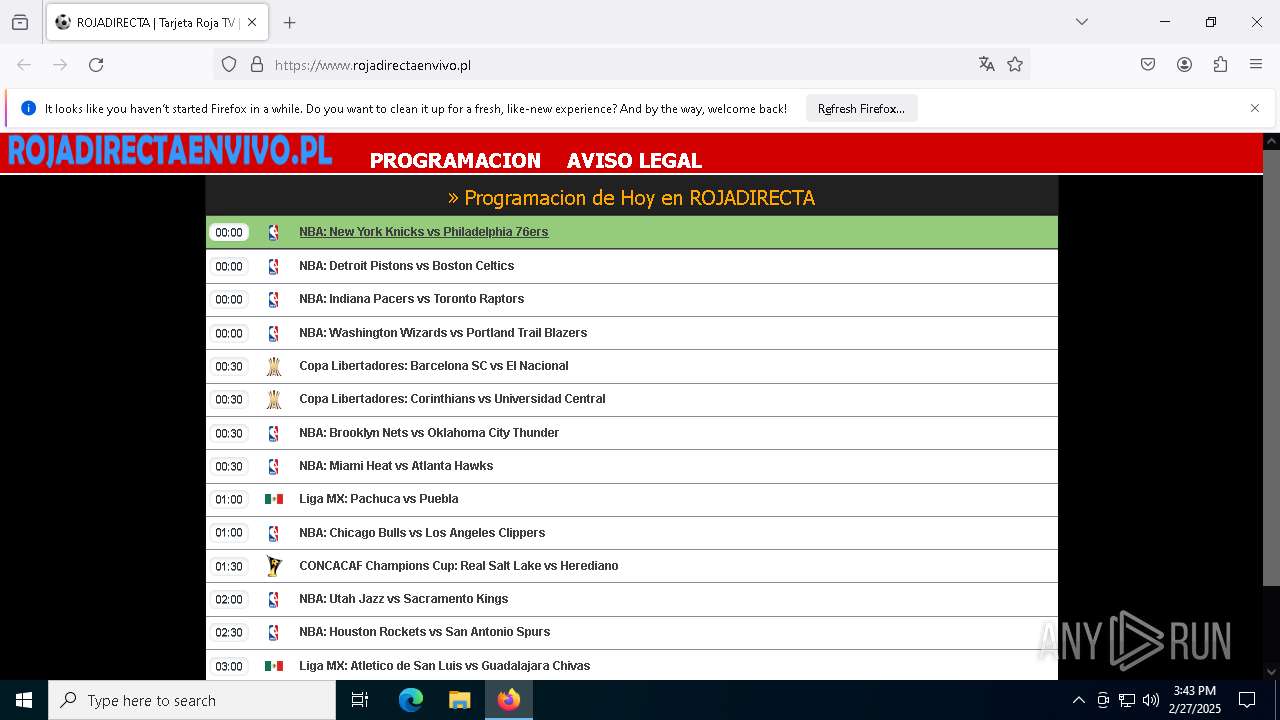The image size is (1280, 720).
Task: Open NBA: Miami Heat vs Atlanta Hawks
Action: point(396,466)
